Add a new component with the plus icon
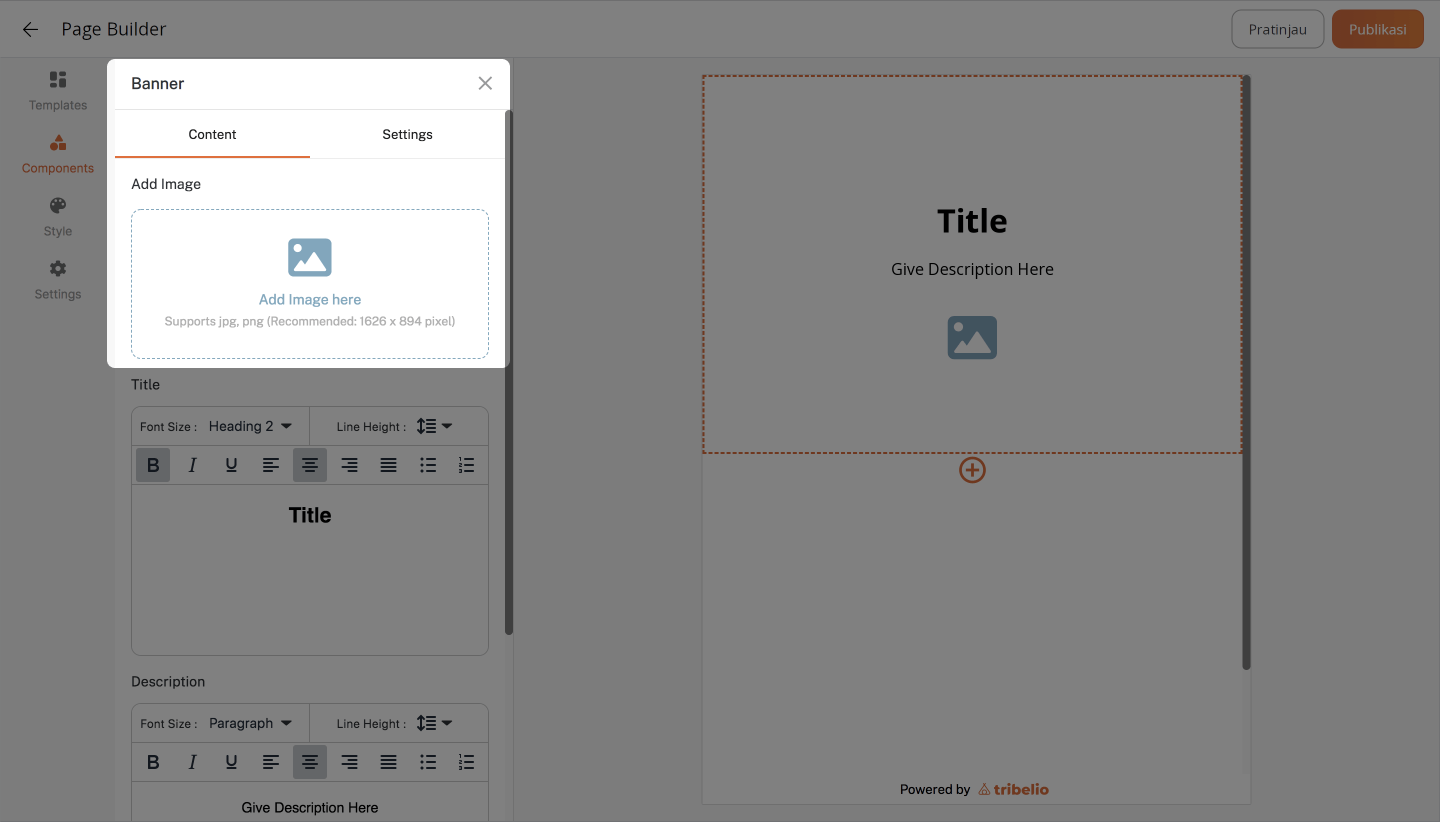 (972, 470)
